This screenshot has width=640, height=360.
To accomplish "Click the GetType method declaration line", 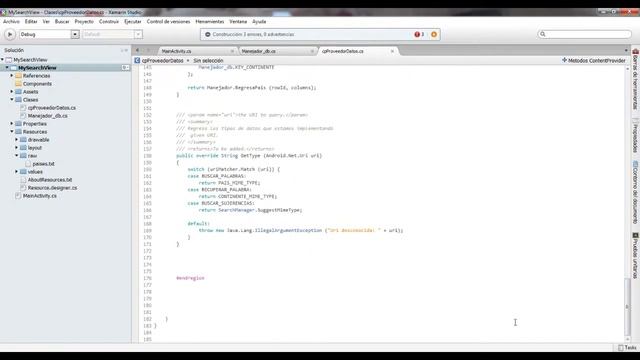I will pyautogui.click(x=249, y=156).
